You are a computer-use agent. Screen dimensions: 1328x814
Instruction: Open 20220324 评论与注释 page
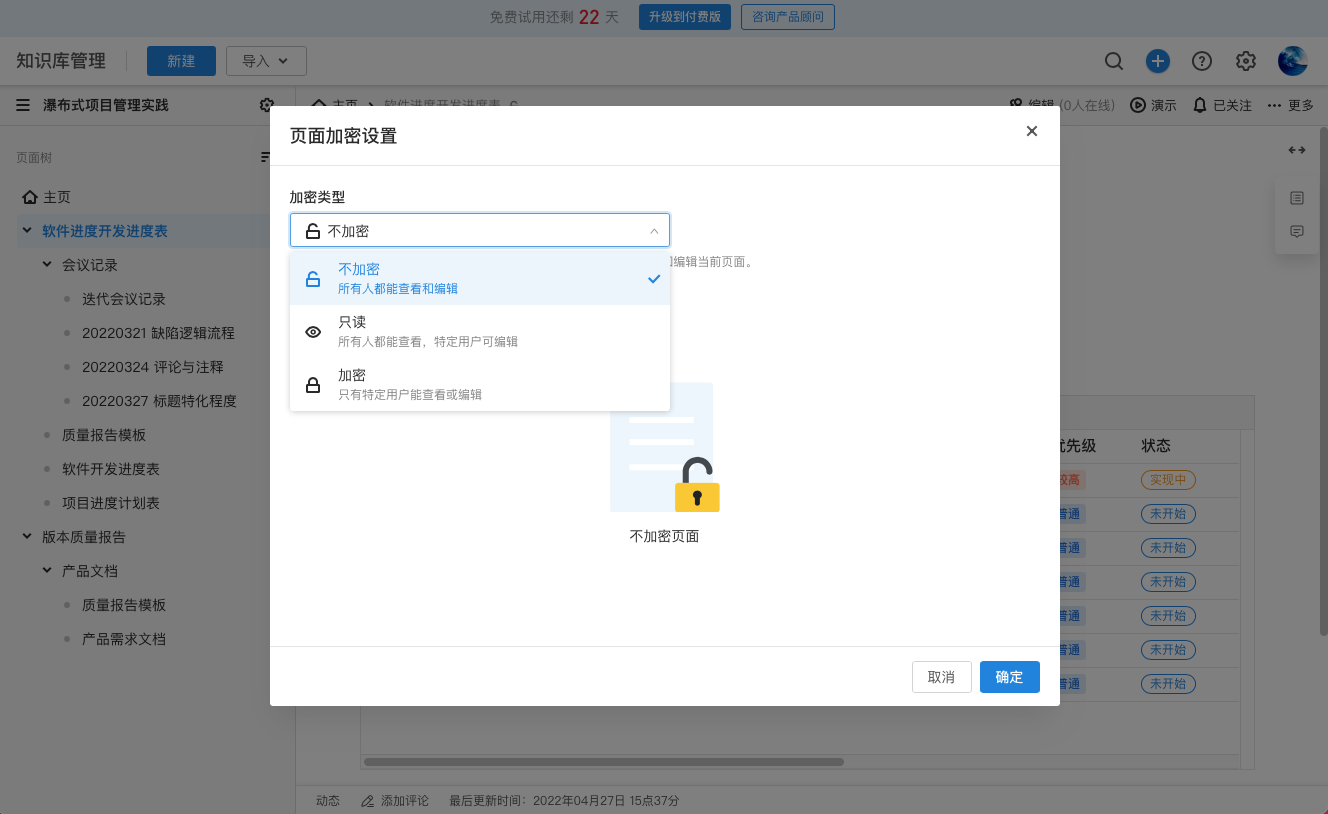[153, 367]
